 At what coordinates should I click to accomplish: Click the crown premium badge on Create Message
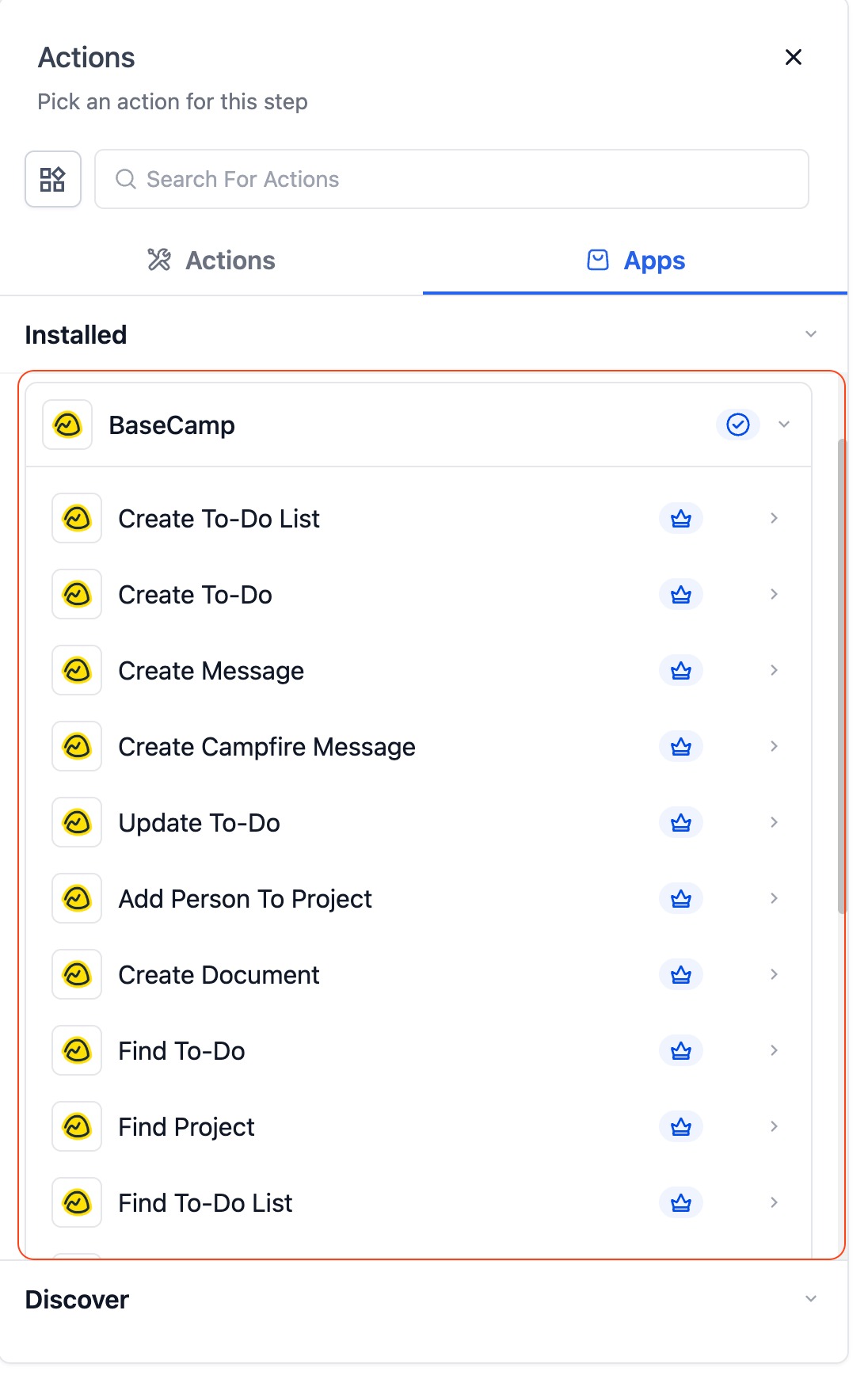coord(681,671)
